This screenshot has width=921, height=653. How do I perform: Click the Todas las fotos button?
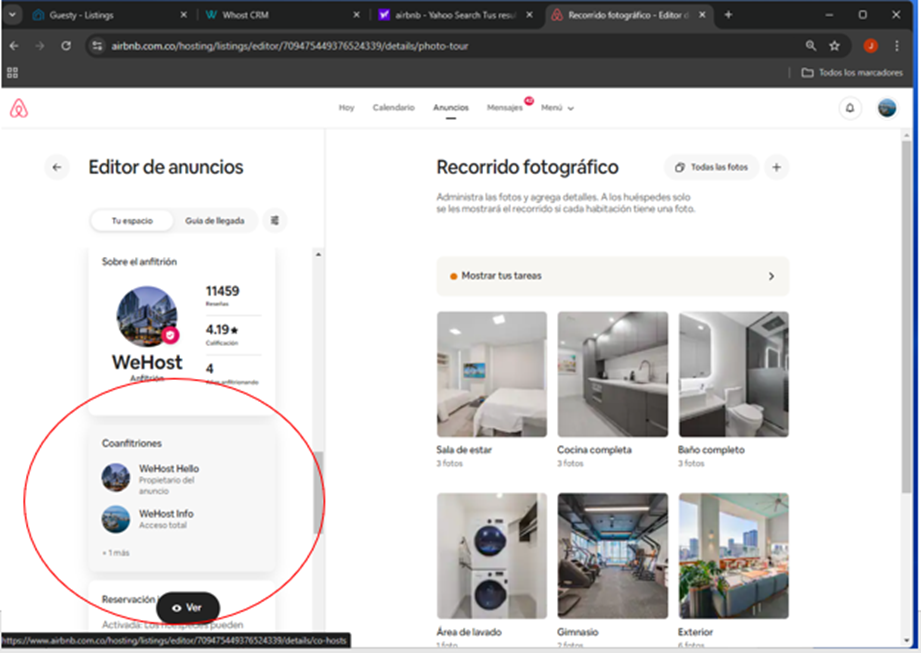[711, 167]
